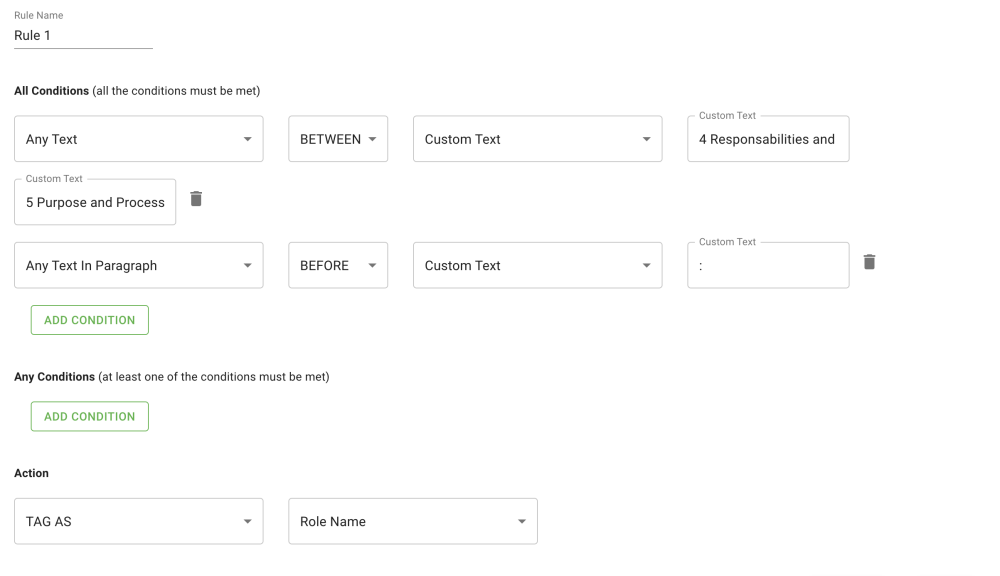Viewport: 1000px width, 576px height.
Task: Open Custom Text dropdown in BETWEEN row
Action: (x=537, y=139)
